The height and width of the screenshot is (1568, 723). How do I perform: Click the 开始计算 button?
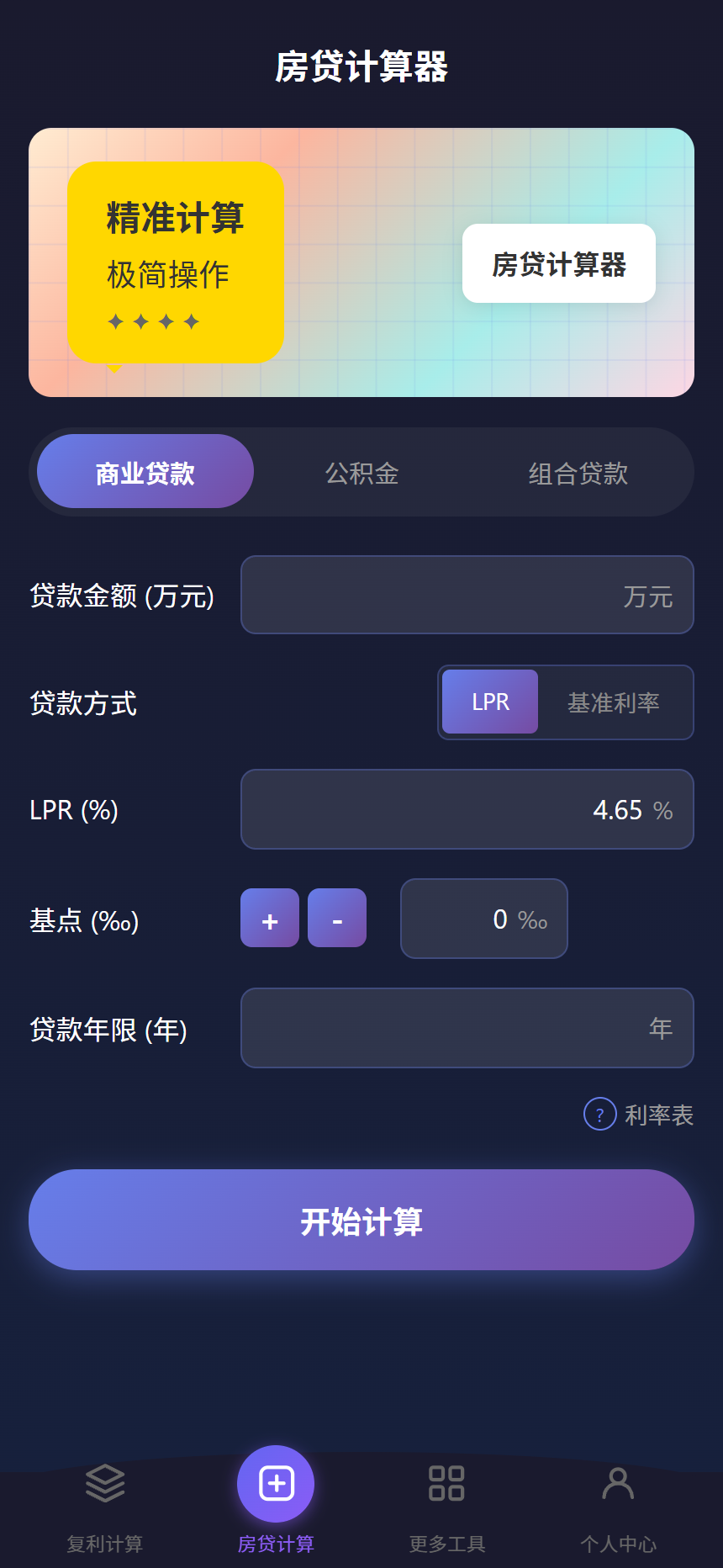click(x=361, y=1220)
